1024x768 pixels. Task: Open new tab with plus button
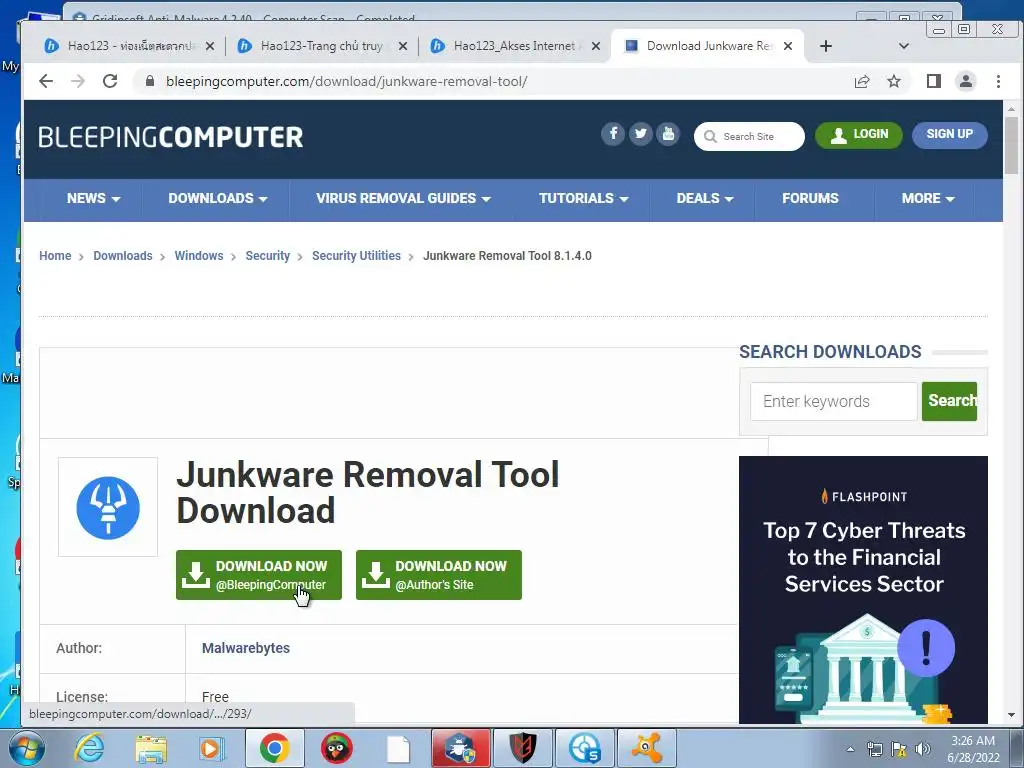[825, 46]
